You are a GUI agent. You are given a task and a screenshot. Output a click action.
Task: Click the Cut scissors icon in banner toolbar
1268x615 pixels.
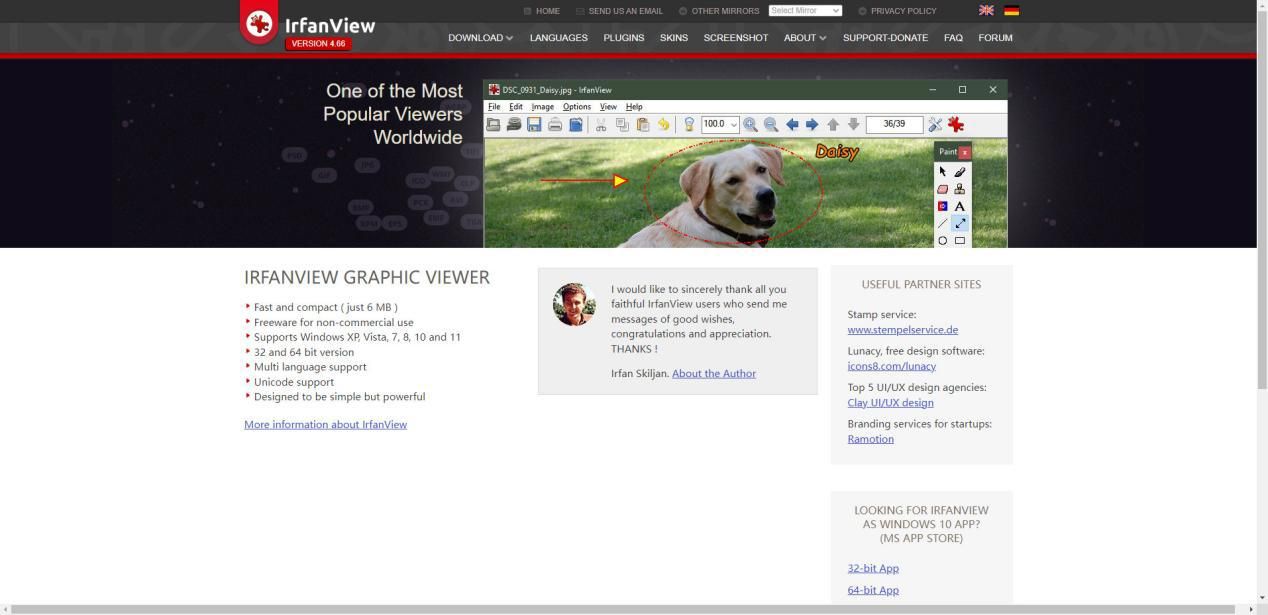click(601, 125)
